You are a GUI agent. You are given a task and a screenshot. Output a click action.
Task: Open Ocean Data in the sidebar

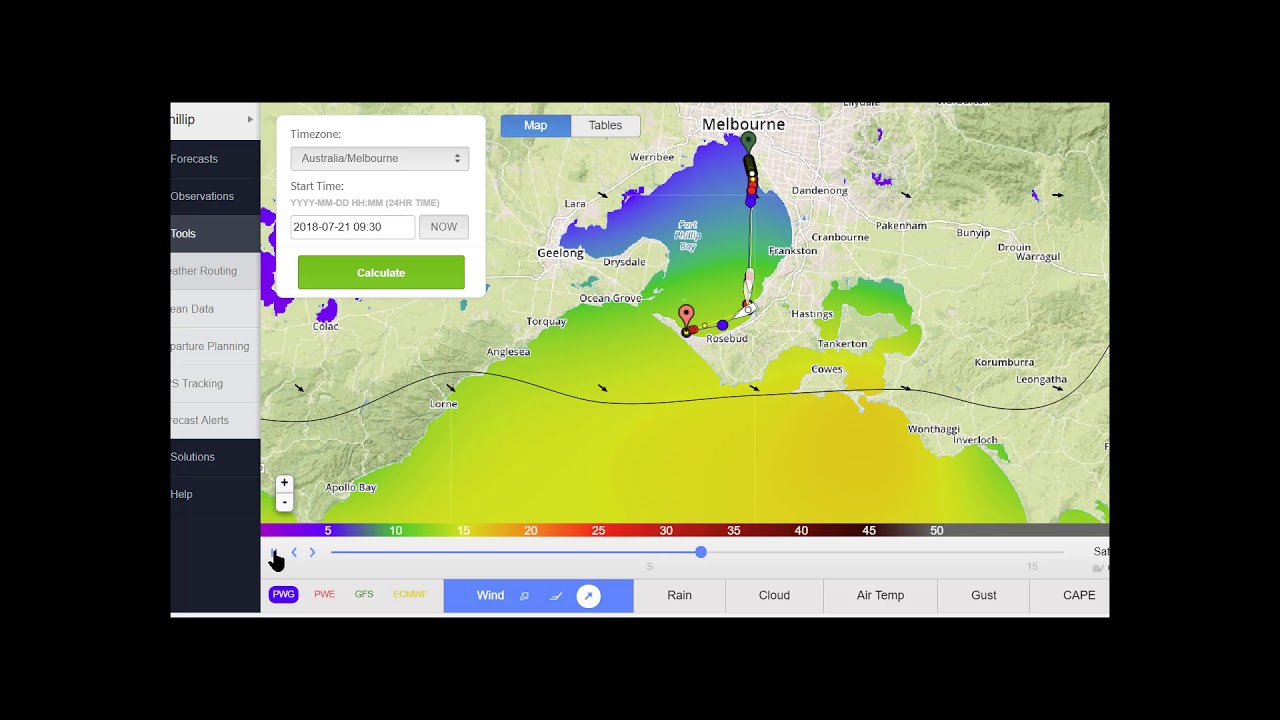click(215, 309)
